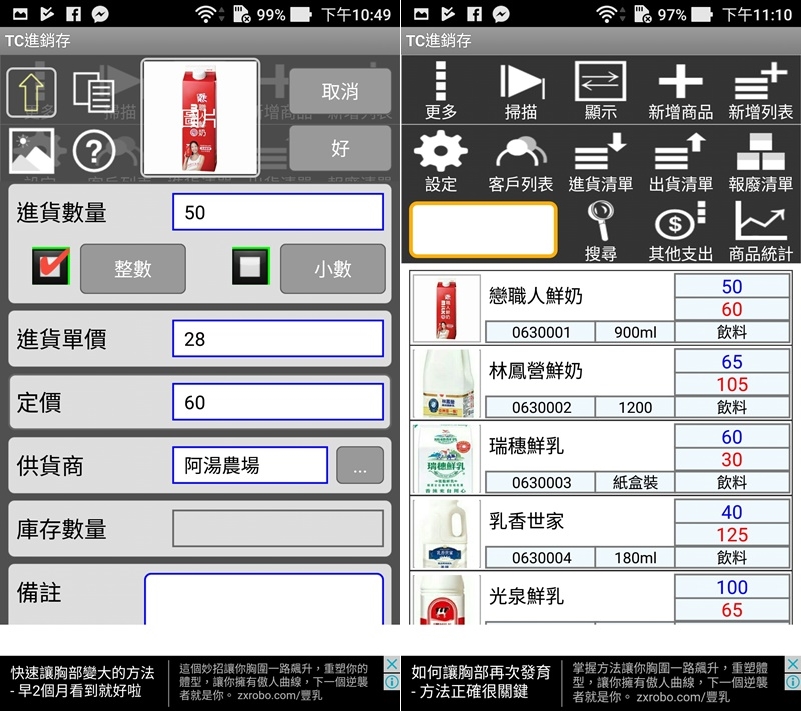
Task: Focus the 定價 field showing 60
Action: coord(278,402)
